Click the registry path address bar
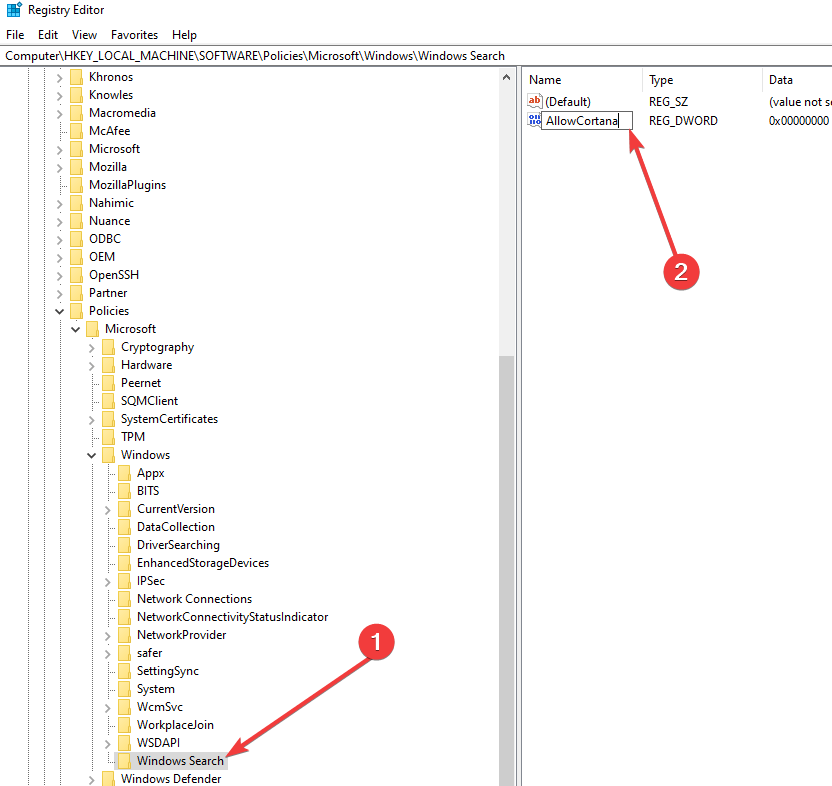Image resolution: width=832 pixels, height=786 pixels. [416, 56]
